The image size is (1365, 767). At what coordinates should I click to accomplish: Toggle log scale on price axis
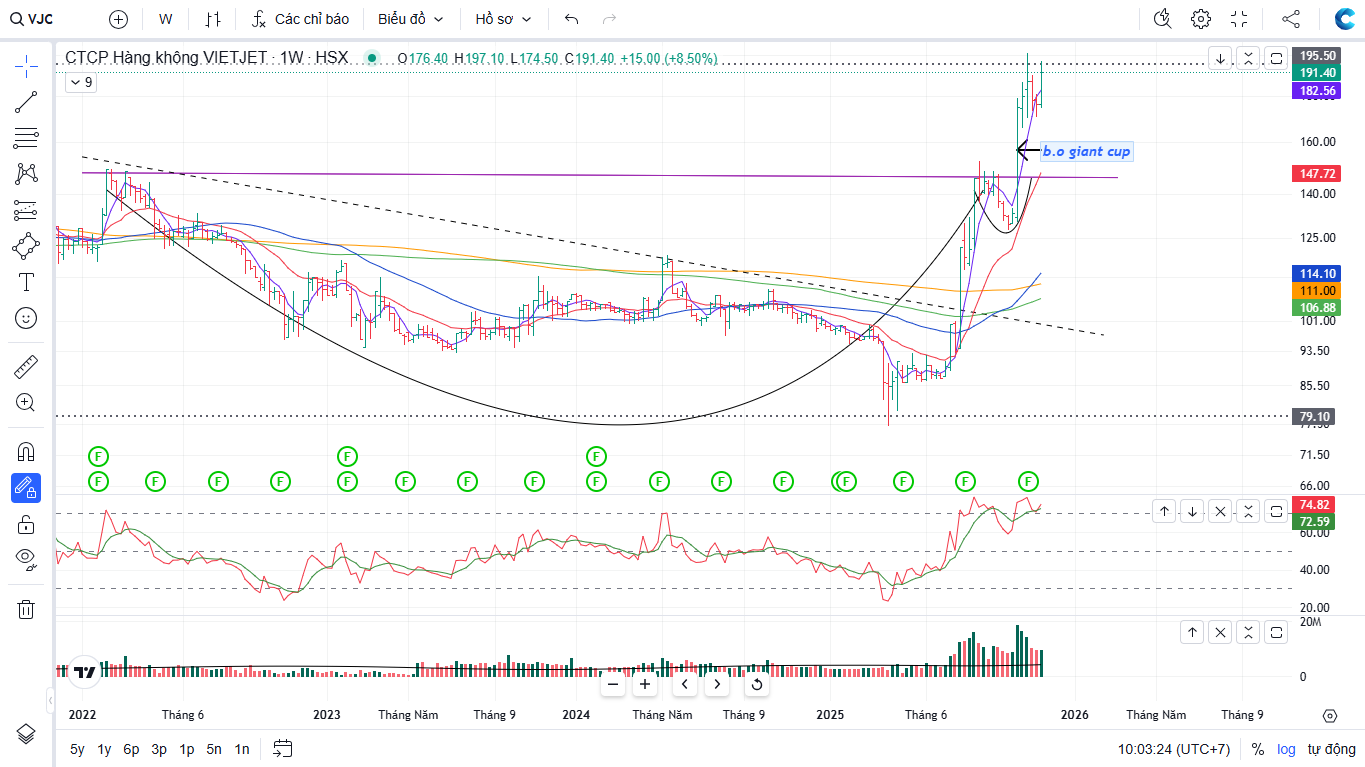[x=1285, y=749]
